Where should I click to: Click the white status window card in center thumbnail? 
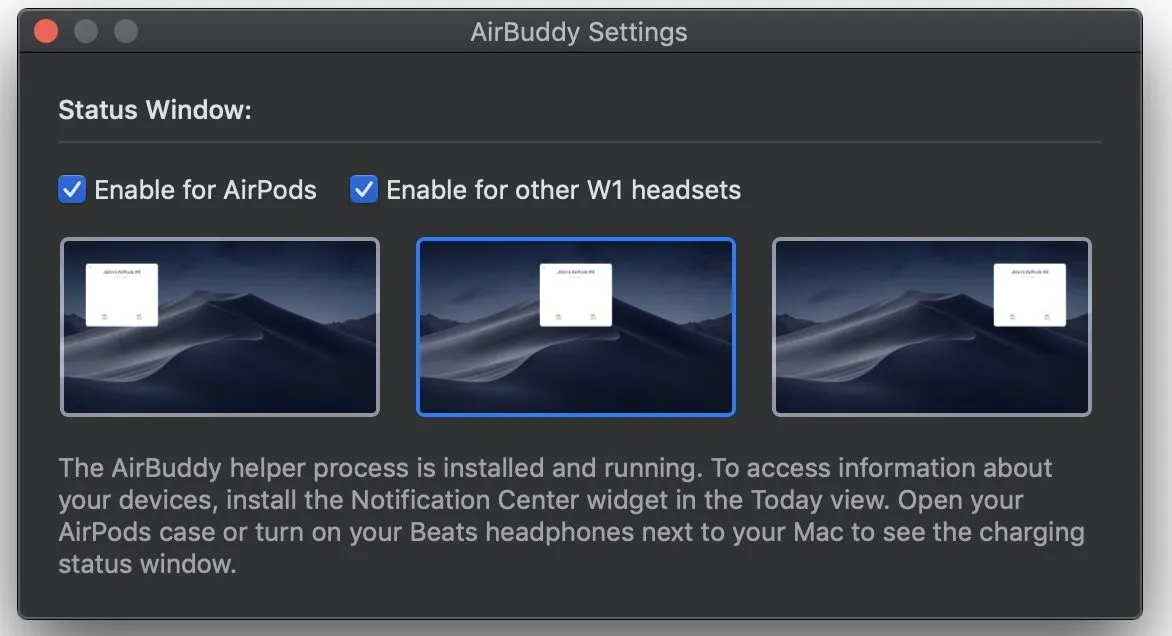tap(577, 293)
